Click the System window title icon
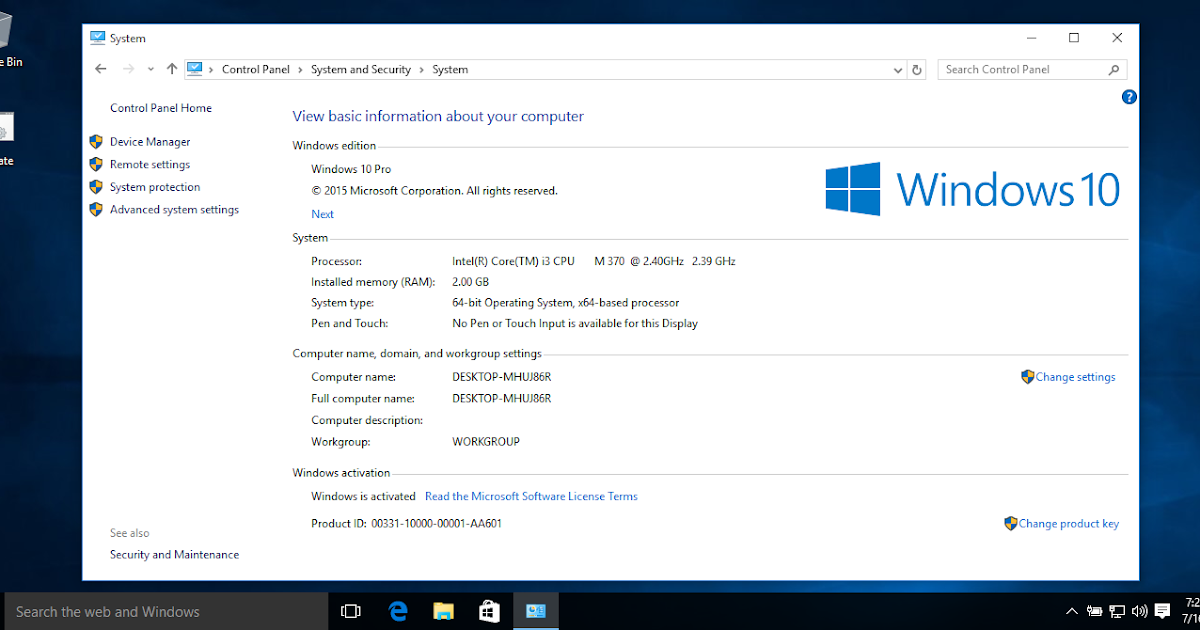 (x=97, y=38)
